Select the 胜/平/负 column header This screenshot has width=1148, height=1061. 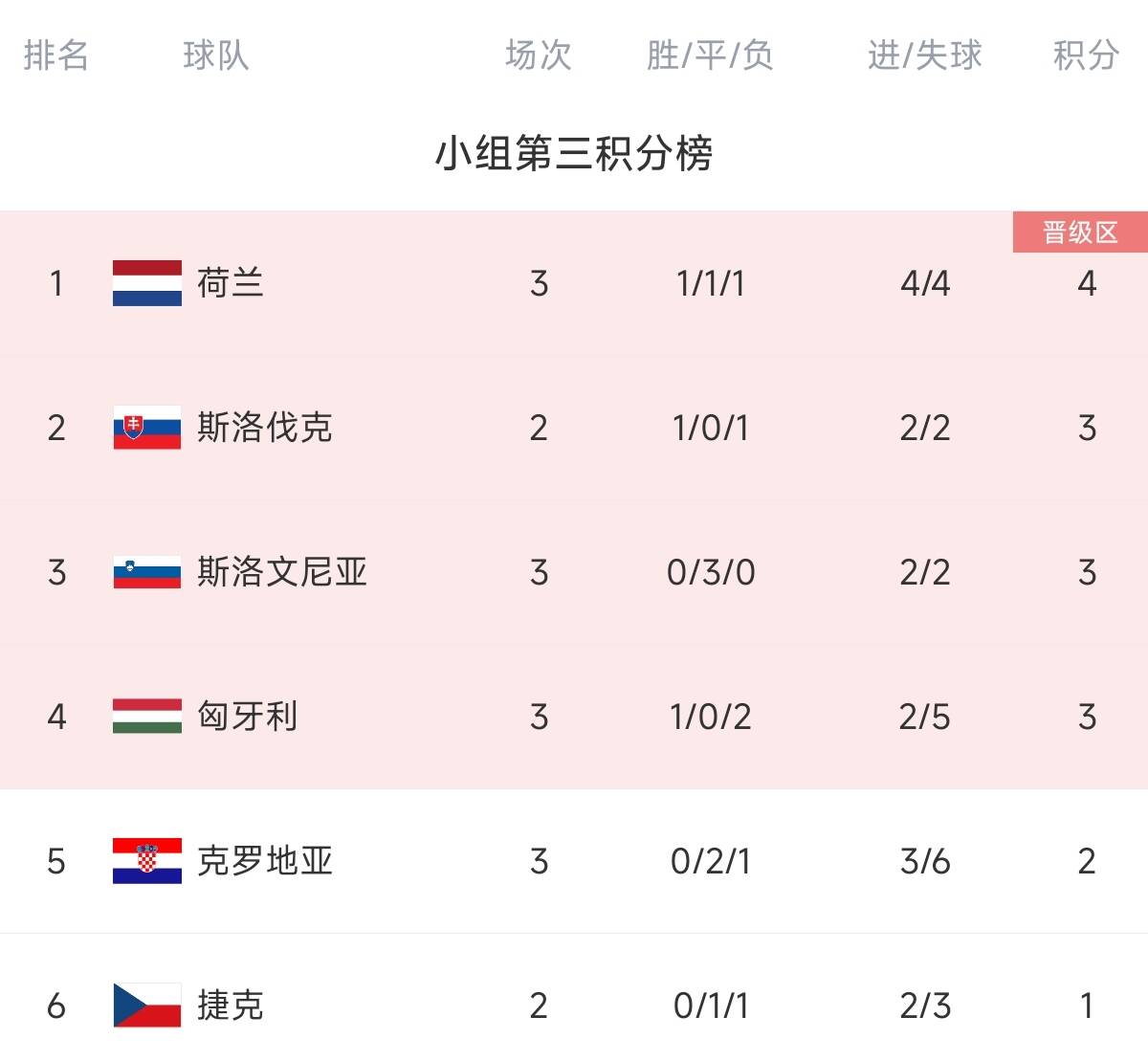tap(710, 55)
